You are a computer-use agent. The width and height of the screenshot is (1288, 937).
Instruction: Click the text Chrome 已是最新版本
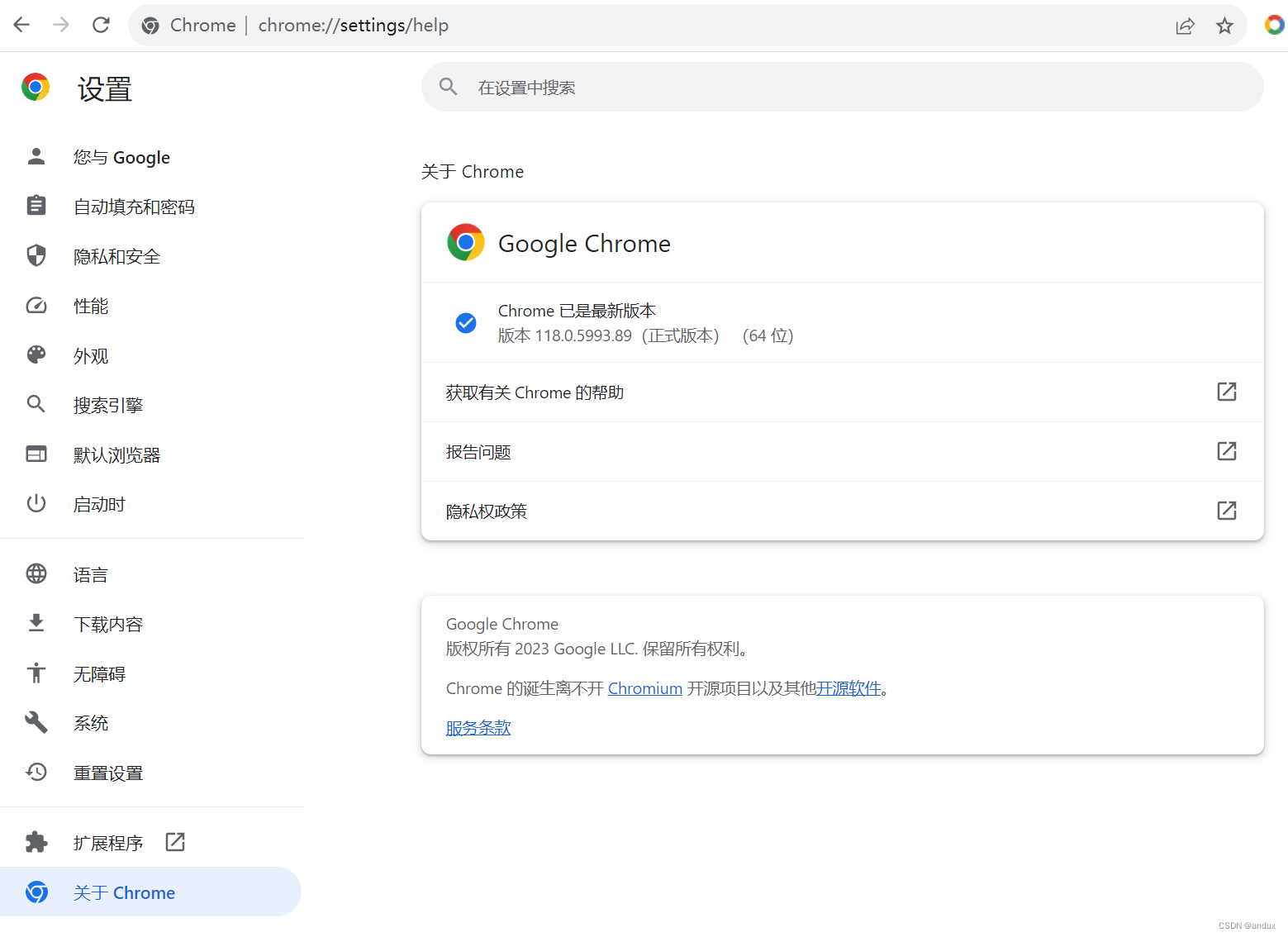(577, 311)
